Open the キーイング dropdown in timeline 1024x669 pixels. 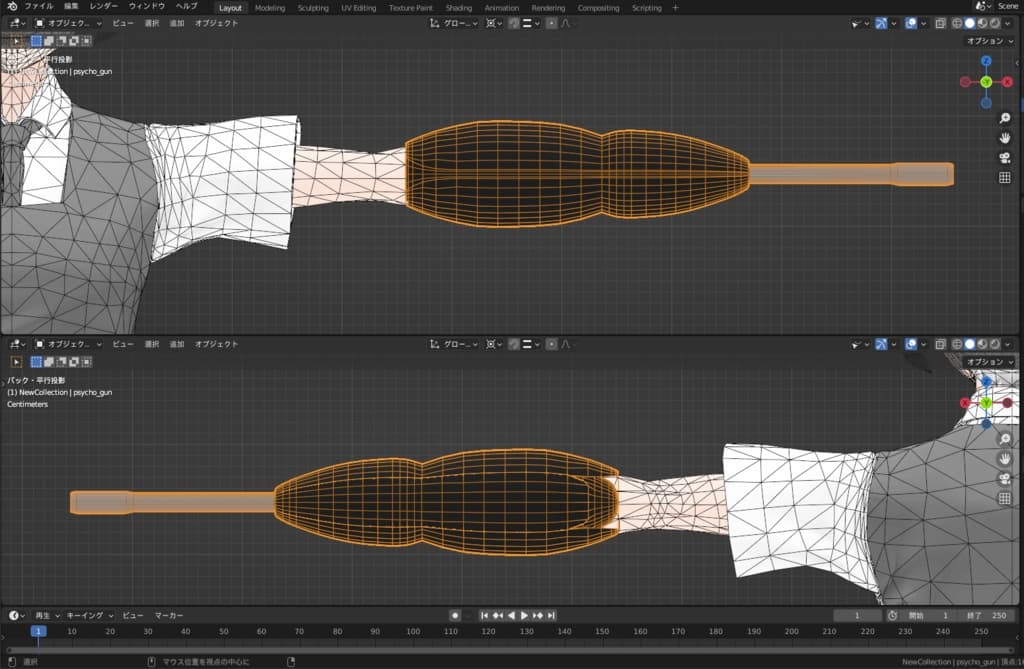tap(89, 615)
